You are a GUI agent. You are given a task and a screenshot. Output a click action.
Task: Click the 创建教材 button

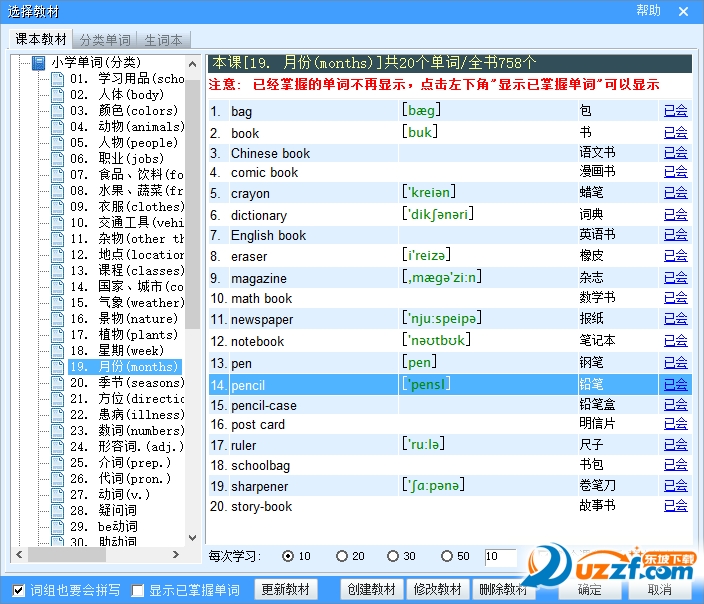tap(372, 589)
